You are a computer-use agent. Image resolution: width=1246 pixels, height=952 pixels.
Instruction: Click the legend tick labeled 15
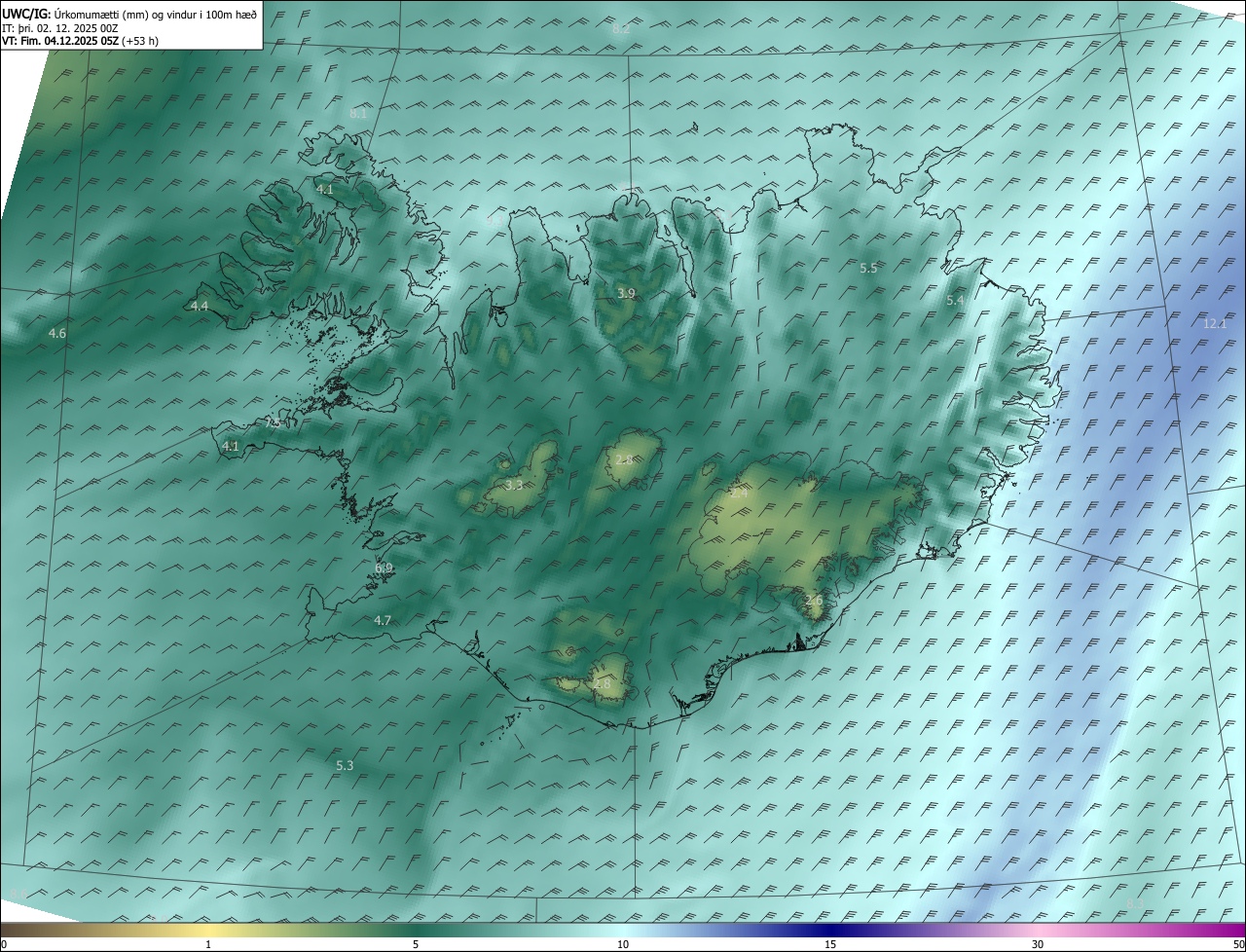830,945
